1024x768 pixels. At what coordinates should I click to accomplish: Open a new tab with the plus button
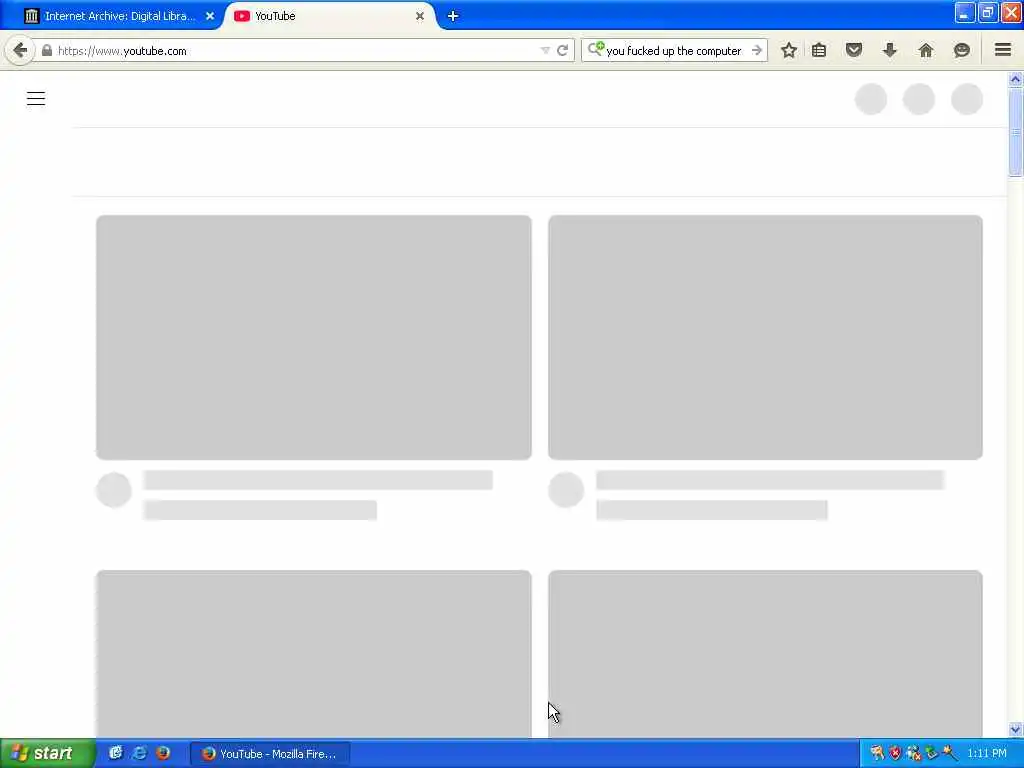453,16
